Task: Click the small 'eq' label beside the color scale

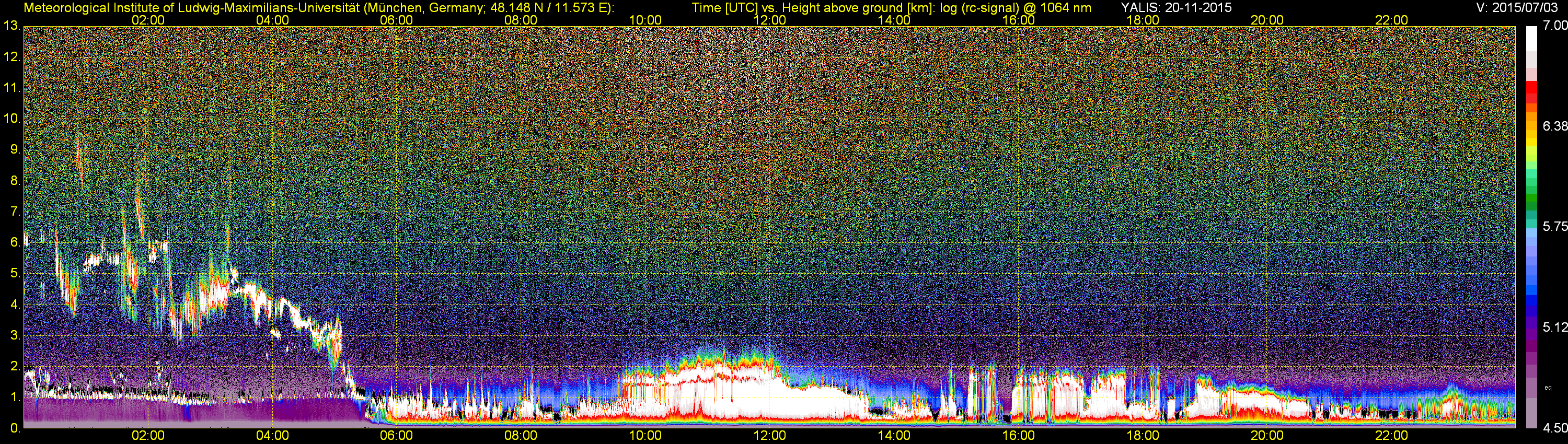Action: 1548,387
